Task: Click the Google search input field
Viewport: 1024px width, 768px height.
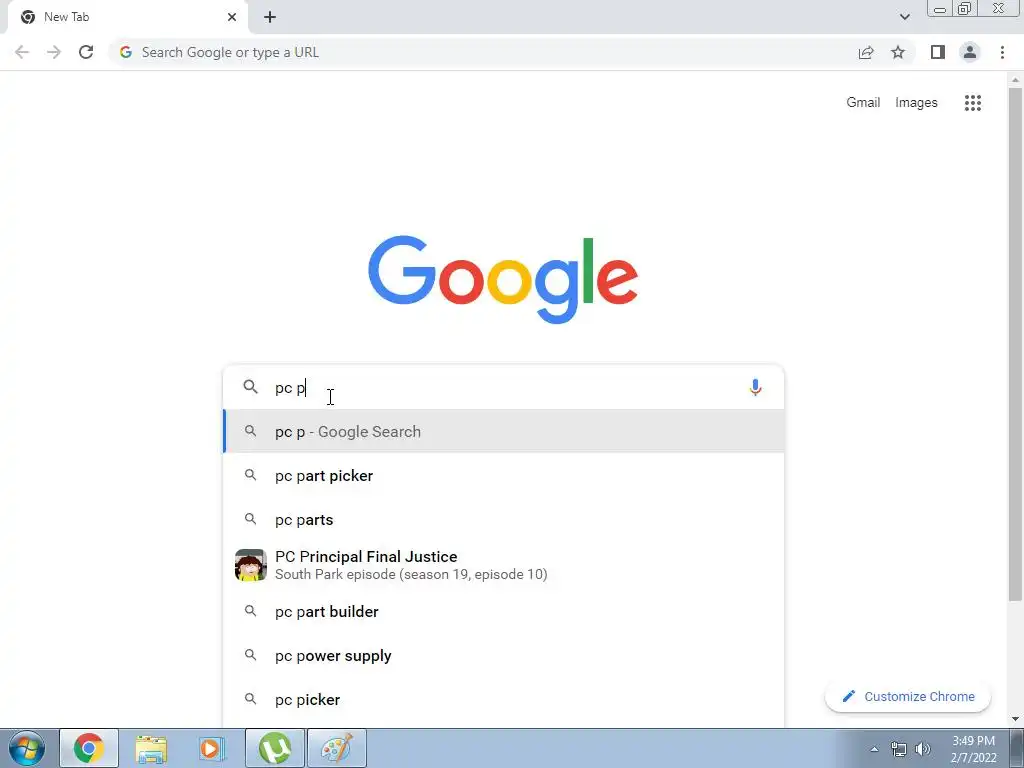Action: click(x=503, y=387)
